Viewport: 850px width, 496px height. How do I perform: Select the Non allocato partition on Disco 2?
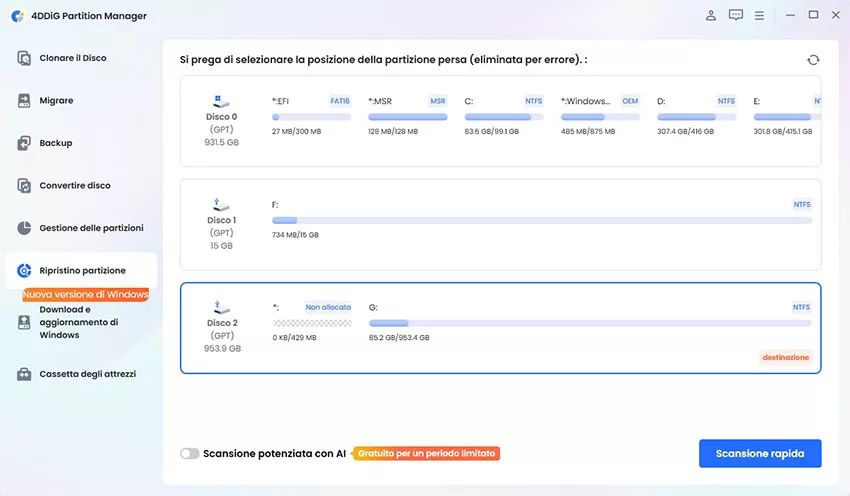pos(312,323)
